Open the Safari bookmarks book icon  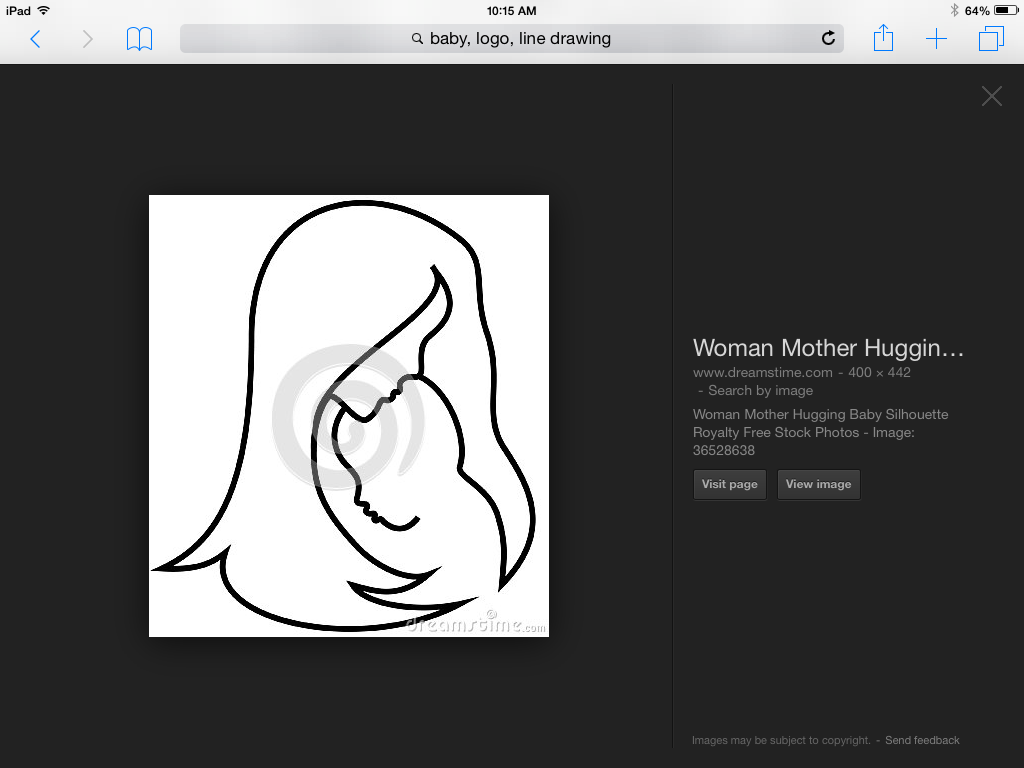pyautogui.click(x=139, y=39)
